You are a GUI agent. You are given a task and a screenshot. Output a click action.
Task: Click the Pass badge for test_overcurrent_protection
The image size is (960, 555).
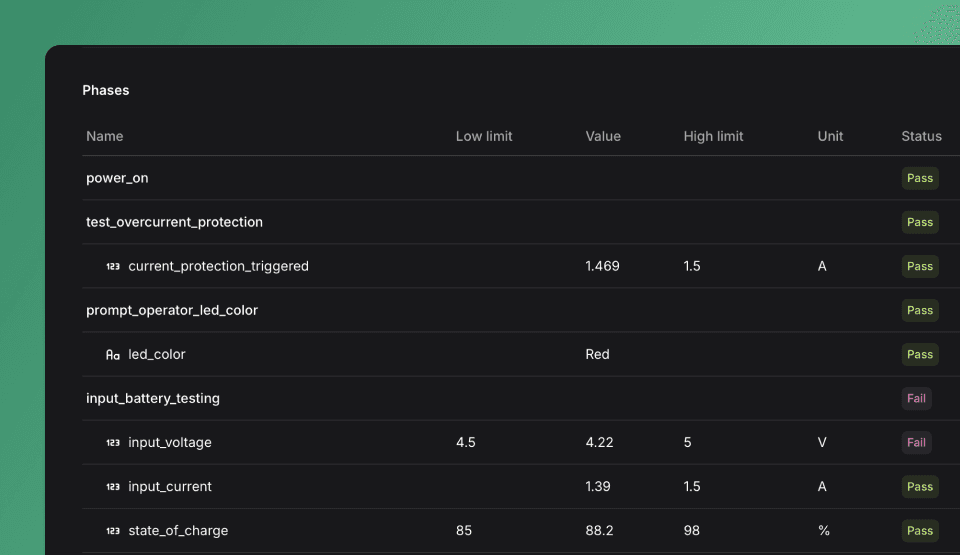coord(920,222)
